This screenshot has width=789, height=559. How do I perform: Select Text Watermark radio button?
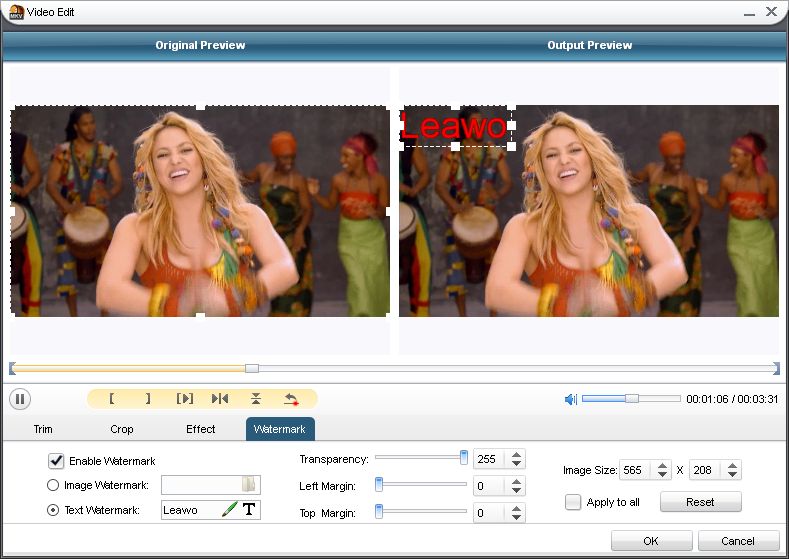tap(53, 510)
